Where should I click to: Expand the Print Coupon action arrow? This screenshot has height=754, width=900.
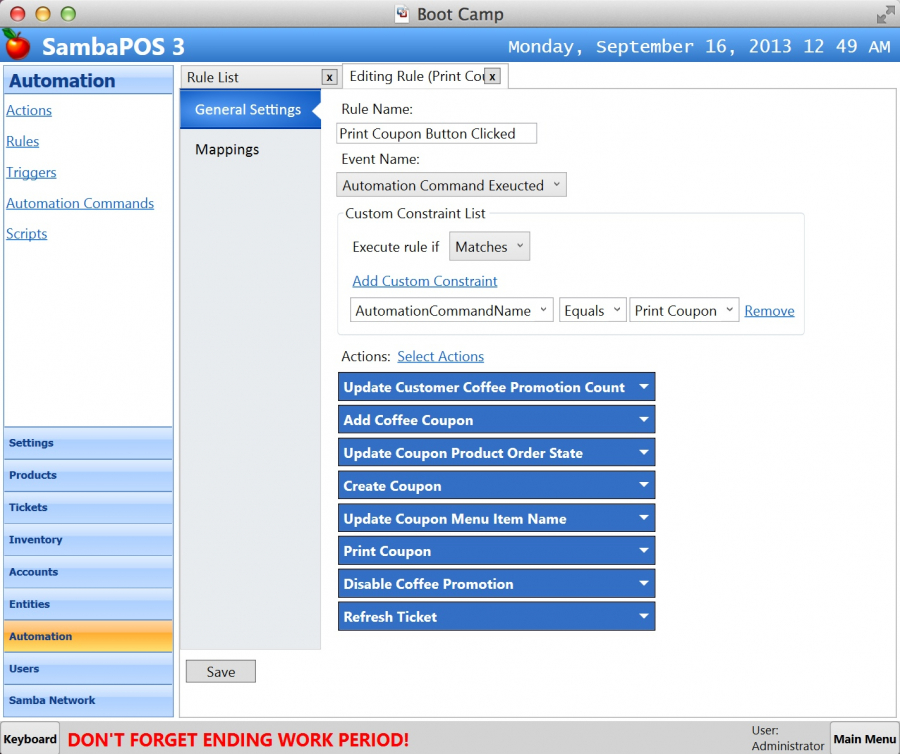click(x=644, y=551)
